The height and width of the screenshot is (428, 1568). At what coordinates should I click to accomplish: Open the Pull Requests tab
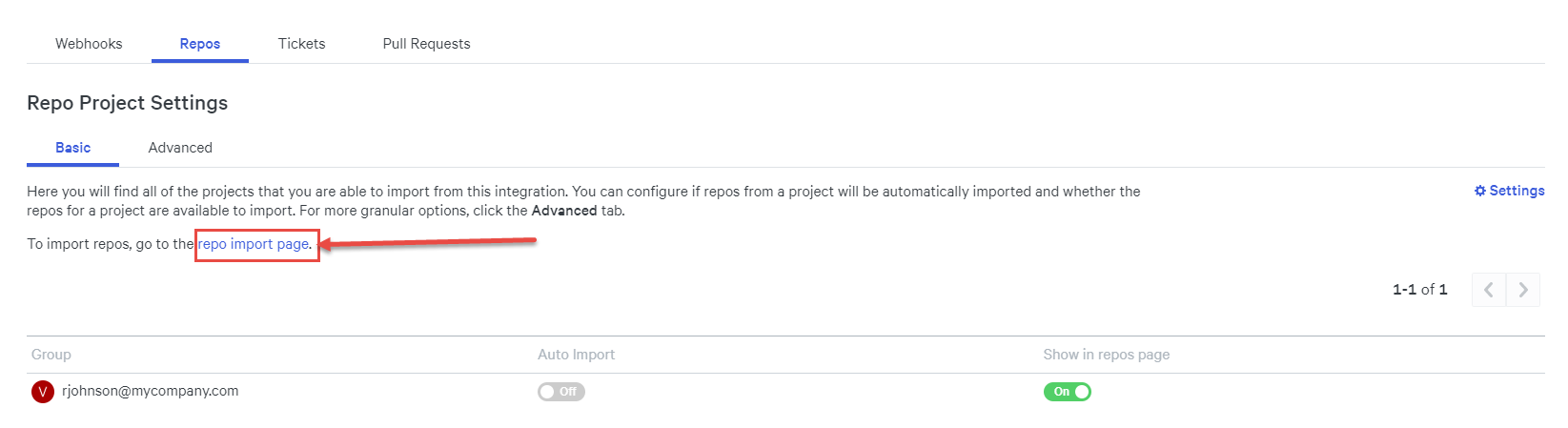[x=426, y=44]
